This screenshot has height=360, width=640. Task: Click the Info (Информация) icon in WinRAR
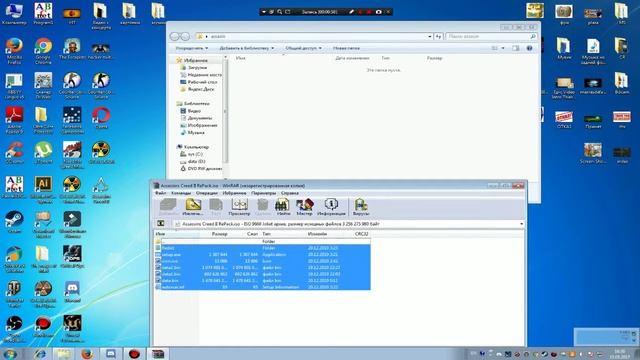pyautogui.click(x=331, y=207)
